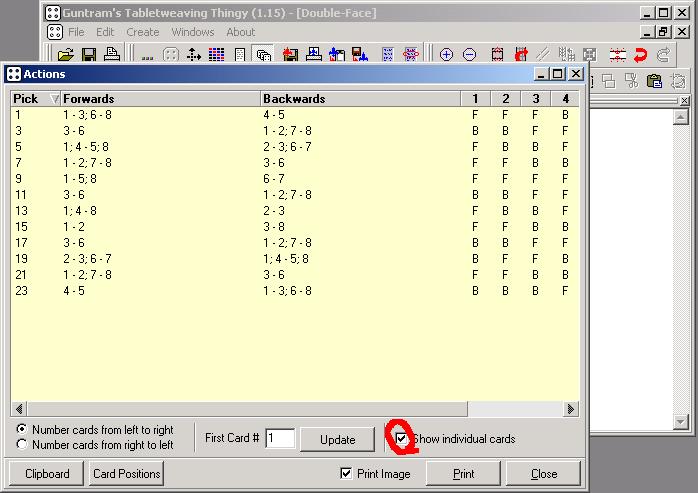This screenshot has height=493, width=698.
Task: Click the Card Positions button
Action: point(126,473)
